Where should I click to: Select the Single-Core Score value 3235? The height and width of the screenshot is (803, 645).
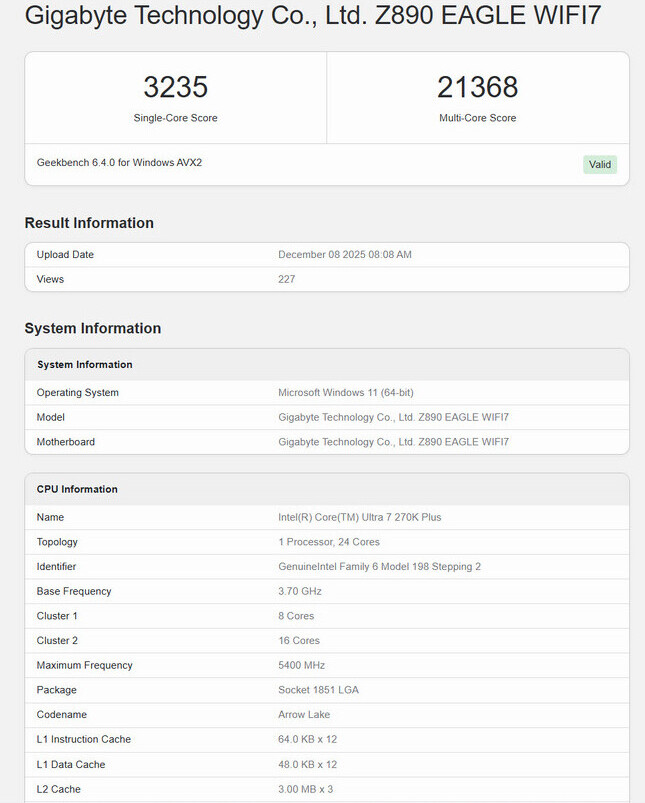[x=175, y=87]
